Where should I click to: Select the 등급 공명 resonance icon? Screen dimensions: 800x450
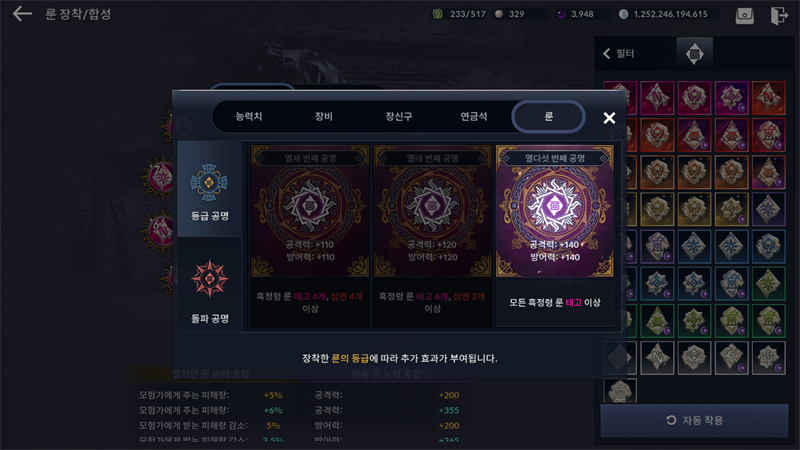coord(209,182)
